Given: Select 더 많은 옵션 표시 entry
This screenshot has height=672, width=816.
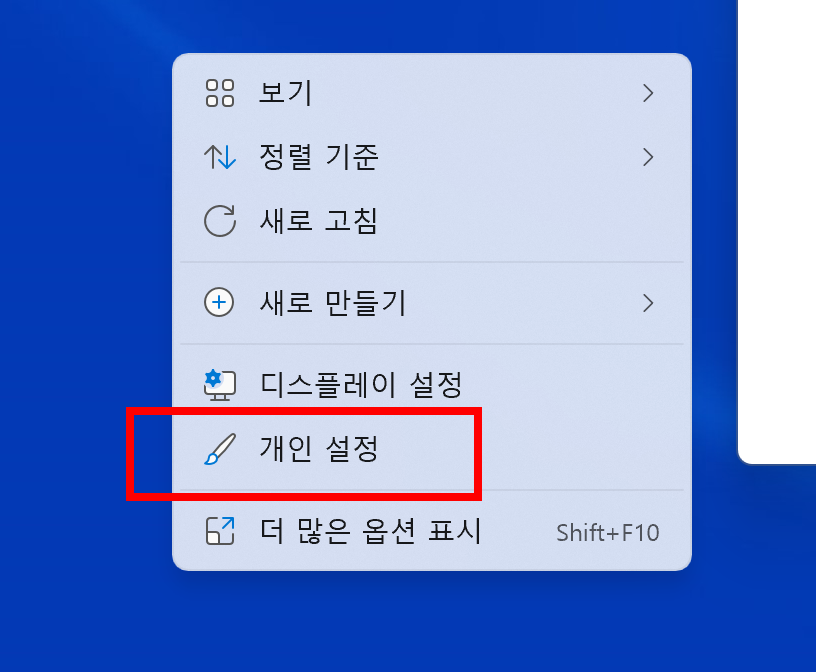Looking at the screenshot, I should pyautogui.click(x=431, y=531).
